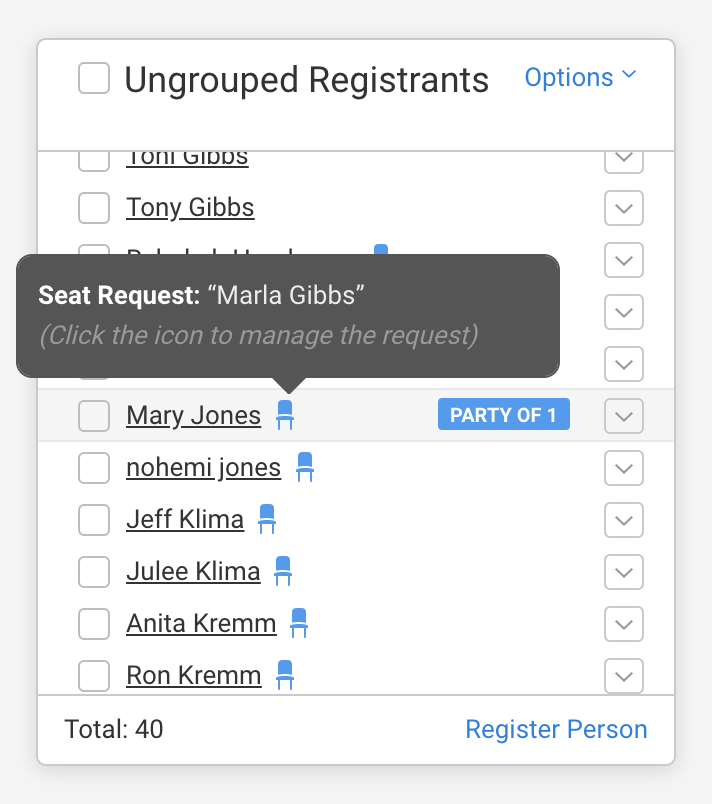
Task: Open the Options menu
Action: point(580,77)
